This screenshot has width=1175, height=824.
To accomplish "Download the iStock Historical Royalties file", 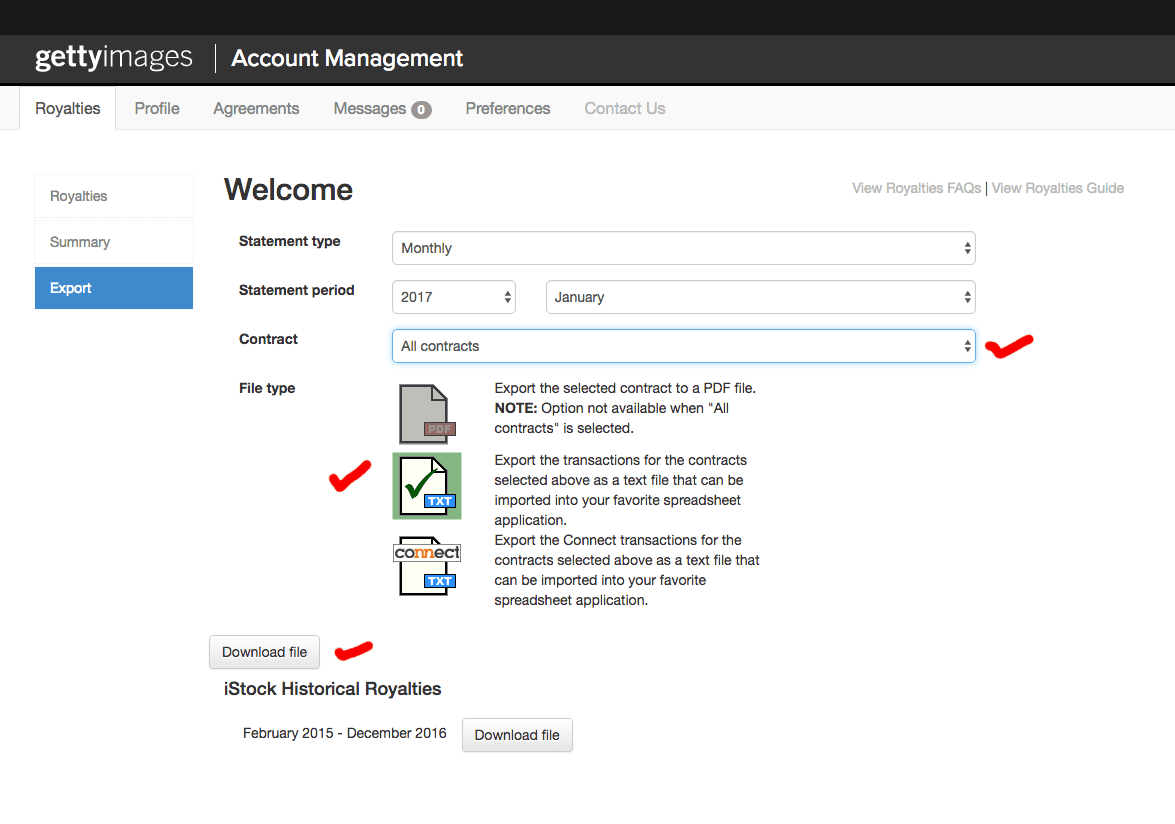I will (517, 735).
